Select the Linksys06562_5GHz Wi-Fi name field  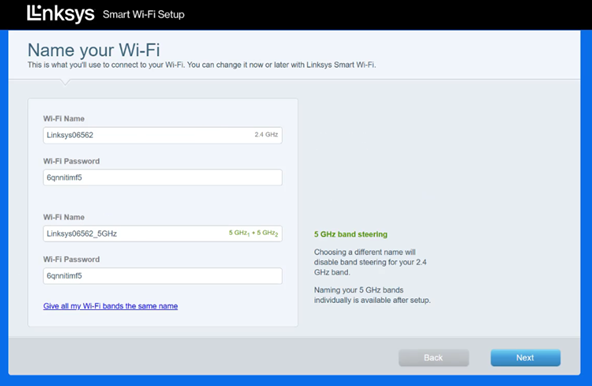click(163, 234)
